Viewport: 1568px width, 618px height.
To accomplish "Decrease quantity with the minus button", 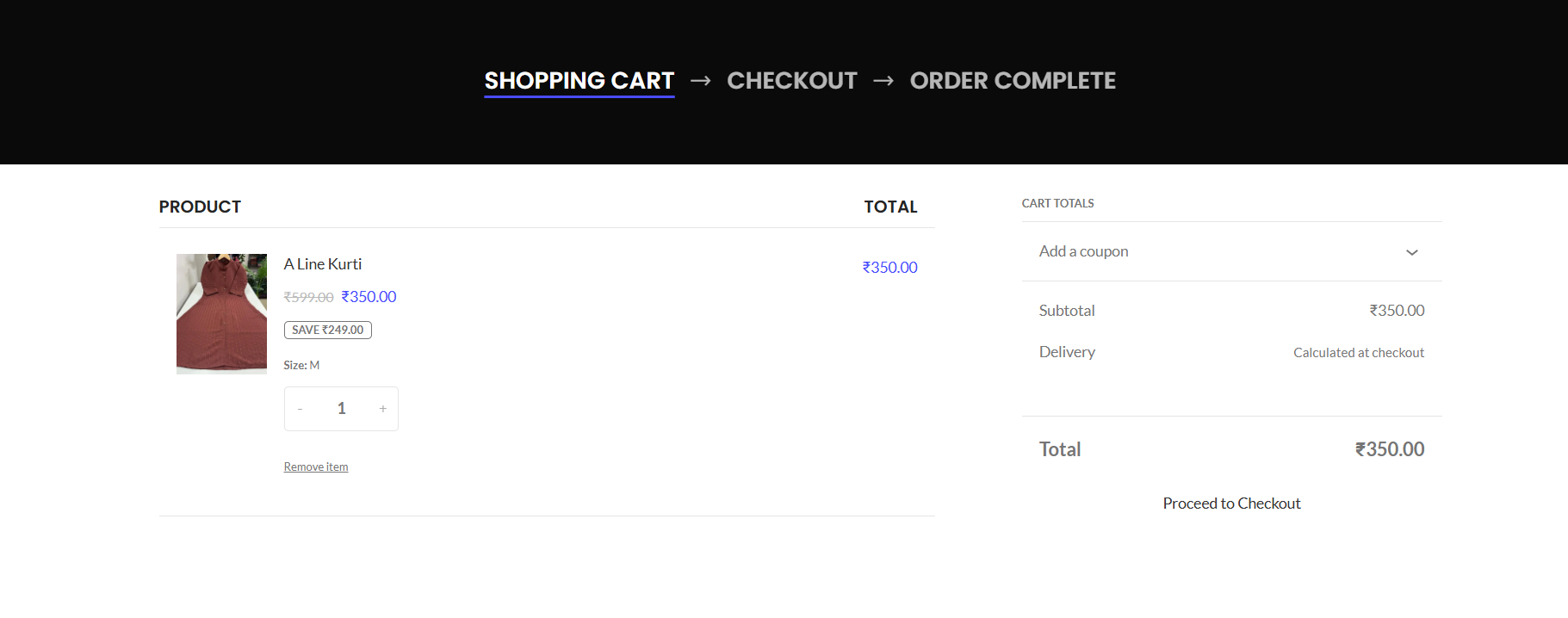I will [x=300, y=409].
